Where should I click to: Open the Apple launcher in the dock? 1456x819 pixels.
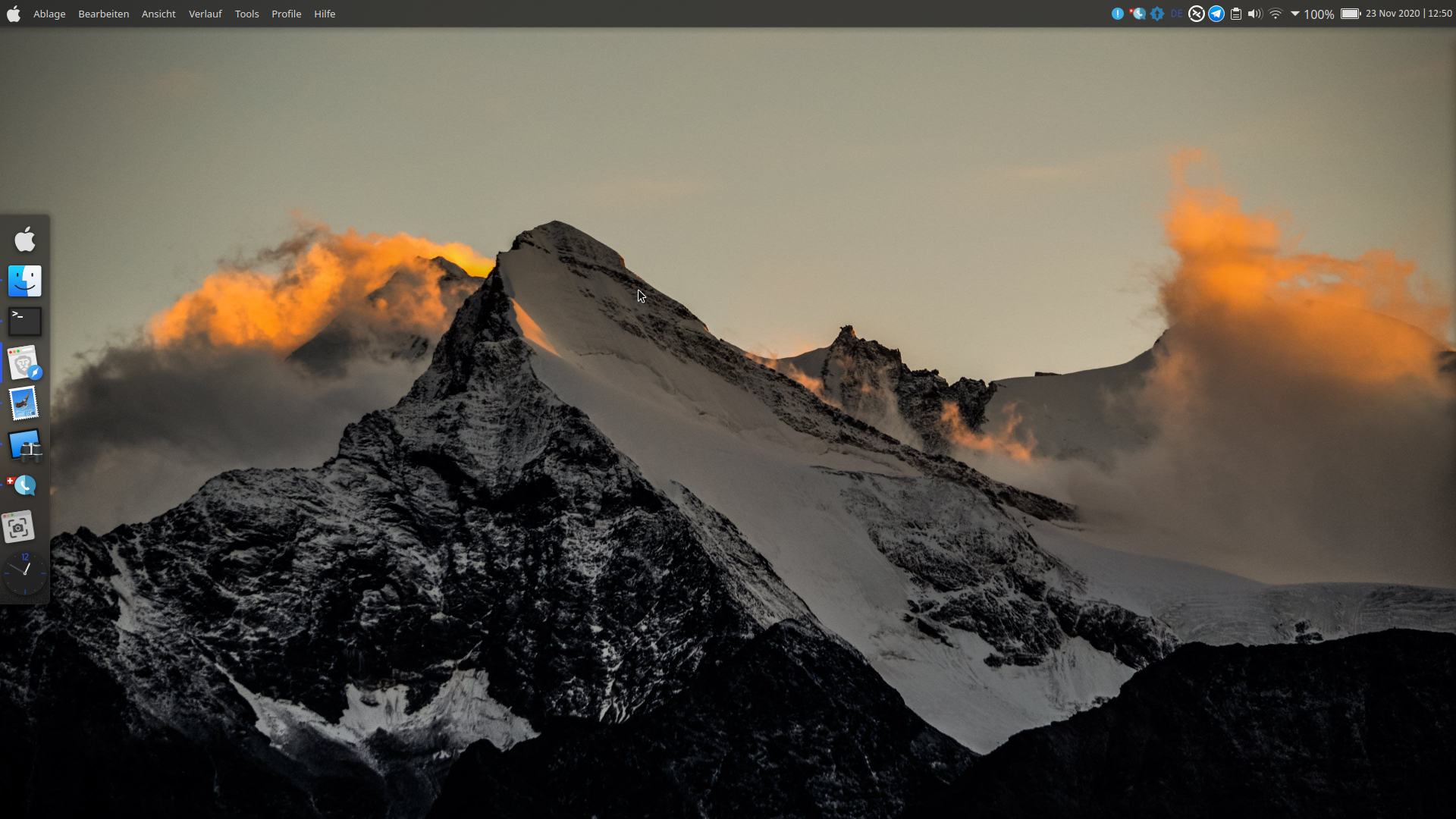pos(25,240)
